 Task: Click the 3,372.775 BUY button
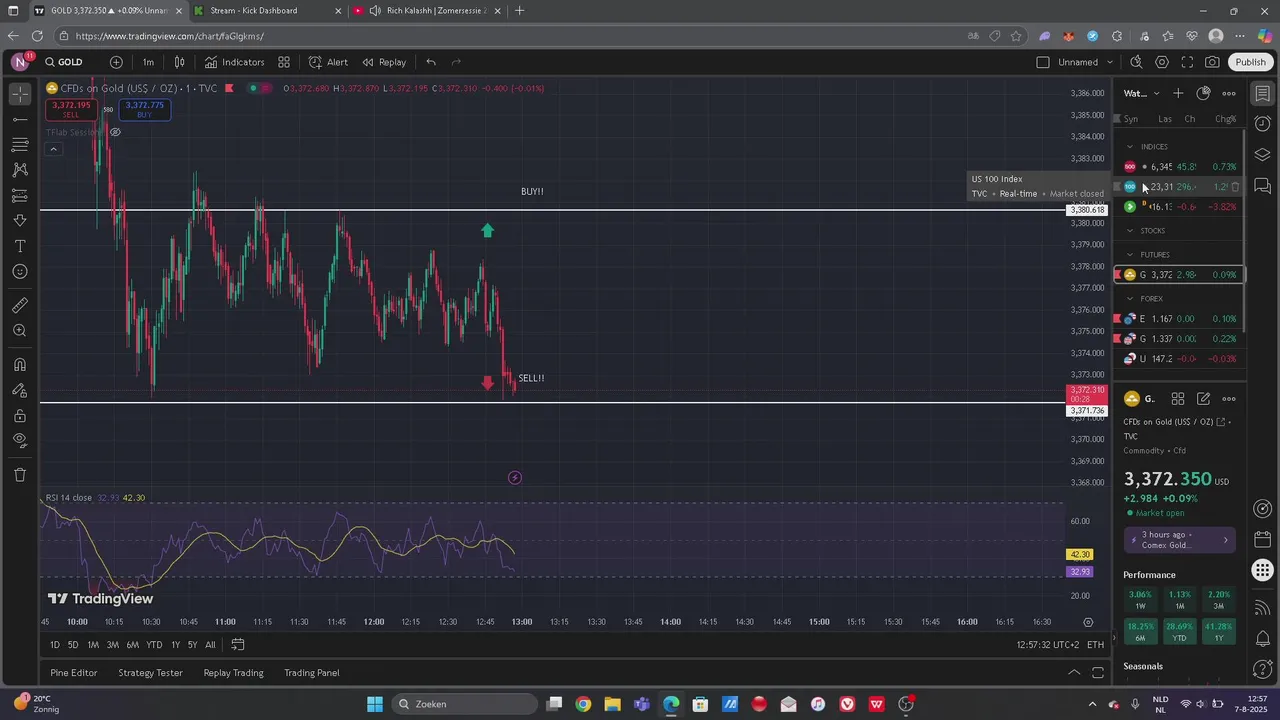click(x=145, y=110)
